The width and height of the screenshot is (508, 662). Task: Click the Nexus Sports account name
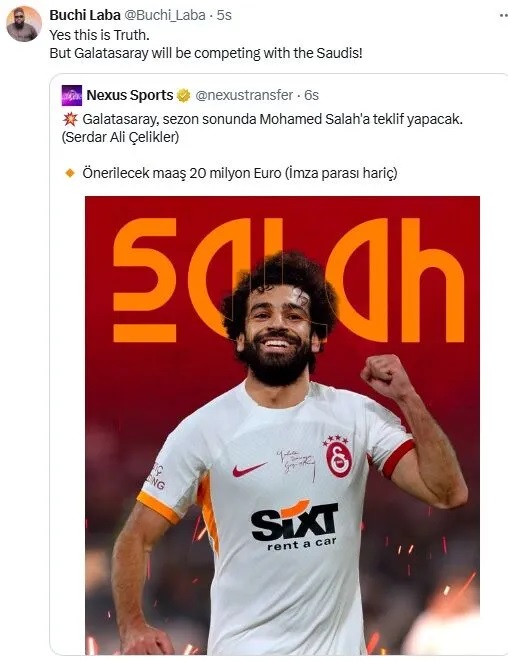click(x=130, y=95)
